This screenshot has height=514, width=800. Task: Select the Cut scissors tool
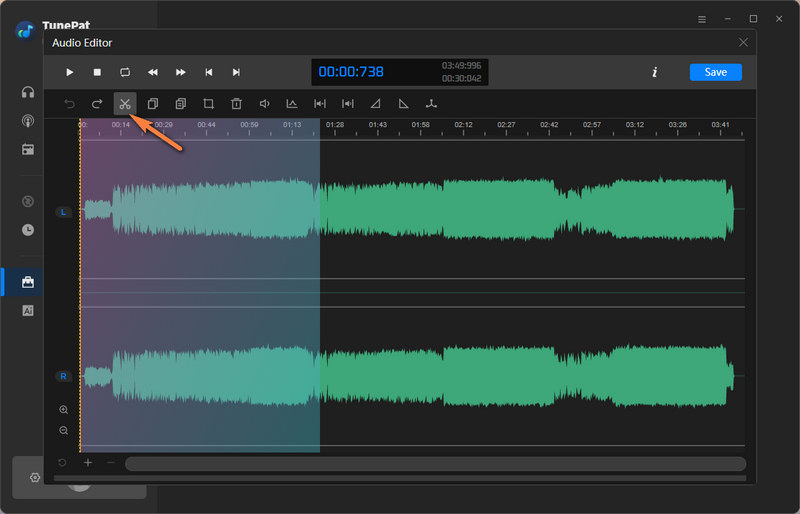point(125,103)
